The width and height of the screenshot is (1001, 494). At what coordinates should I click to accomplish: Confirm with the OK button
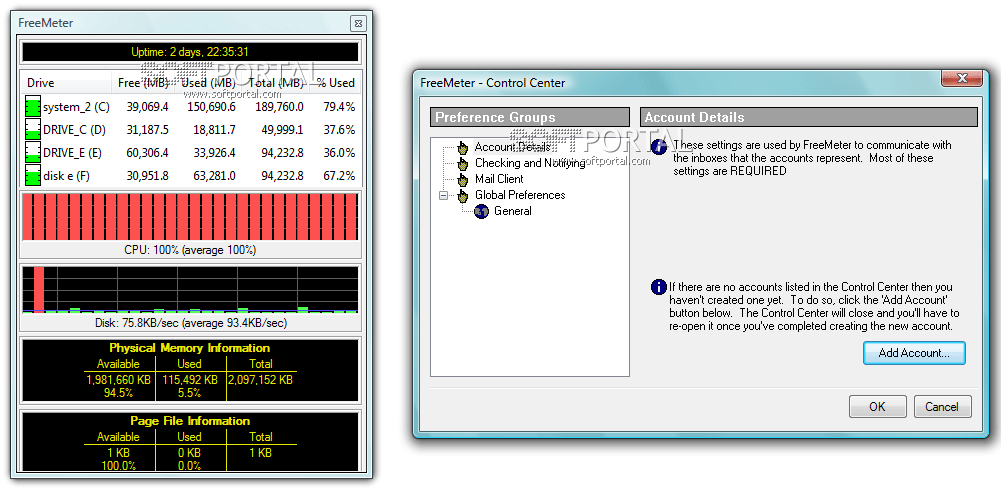(x=877, y=407)
